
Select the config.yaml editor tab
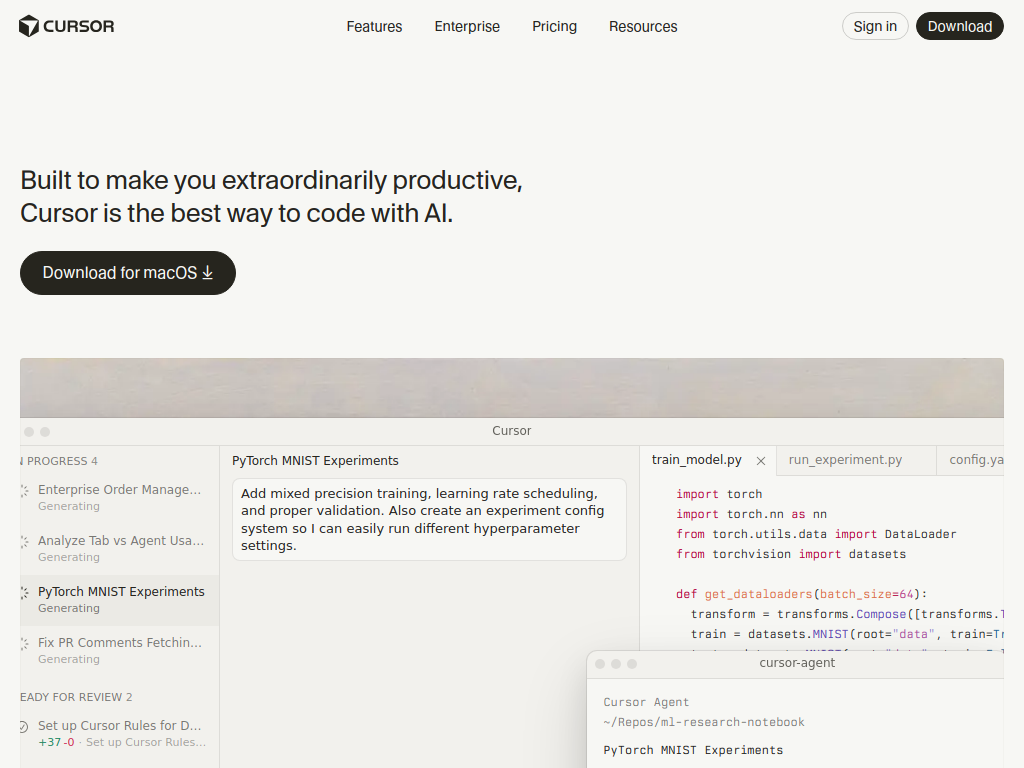[x=975, y=460]
